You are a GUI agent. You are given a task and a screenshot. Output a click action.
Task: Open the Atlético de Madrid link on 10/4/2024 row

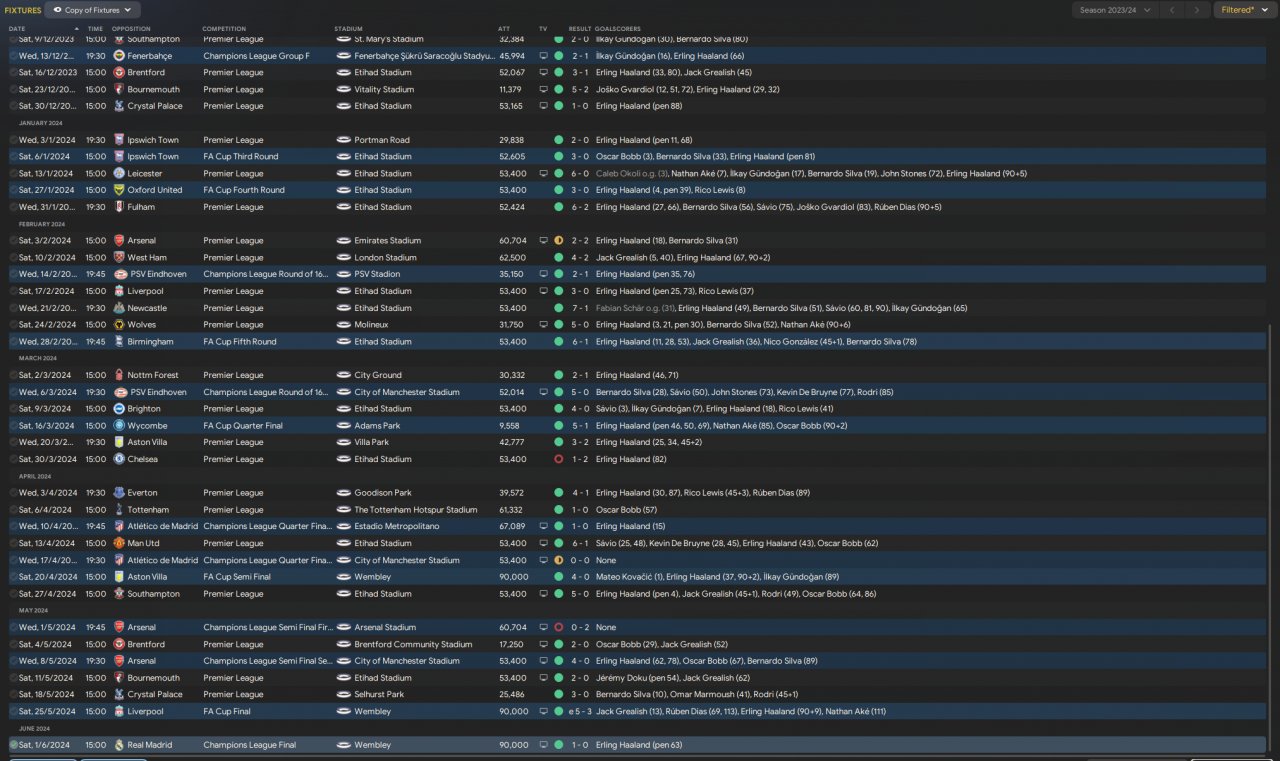click(164, 527)
